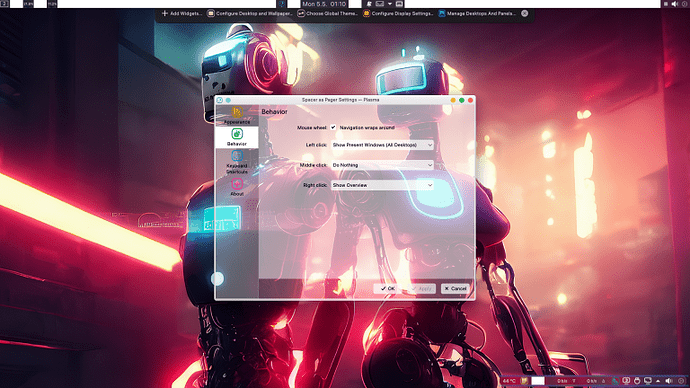Screen dimensions: 690x388
Task: Select the Behavior sidebar icon
Action: (x=237, y=134)
